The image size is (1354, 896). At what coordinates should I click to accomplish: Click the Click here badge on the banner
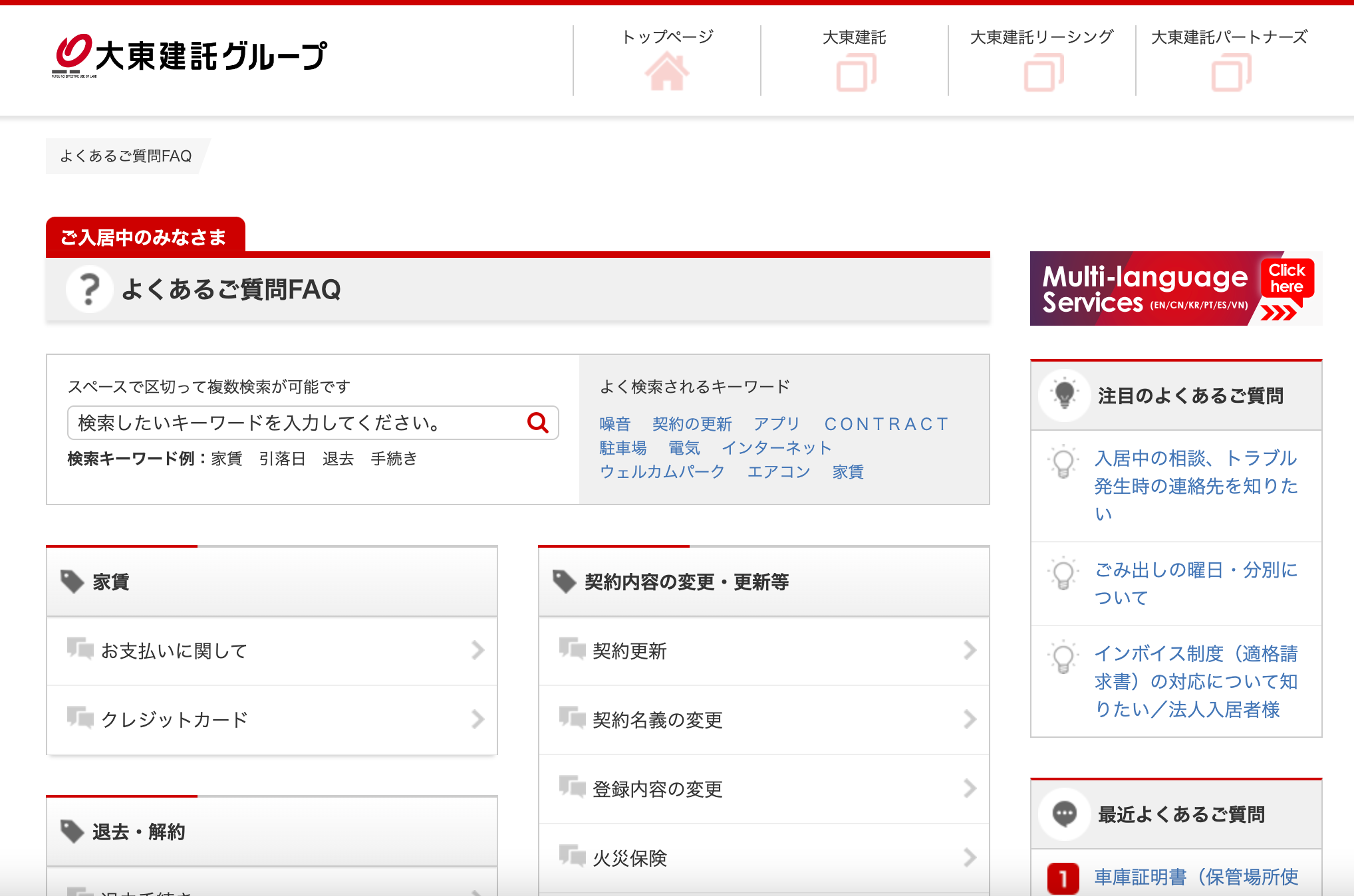click(1287, 279)
